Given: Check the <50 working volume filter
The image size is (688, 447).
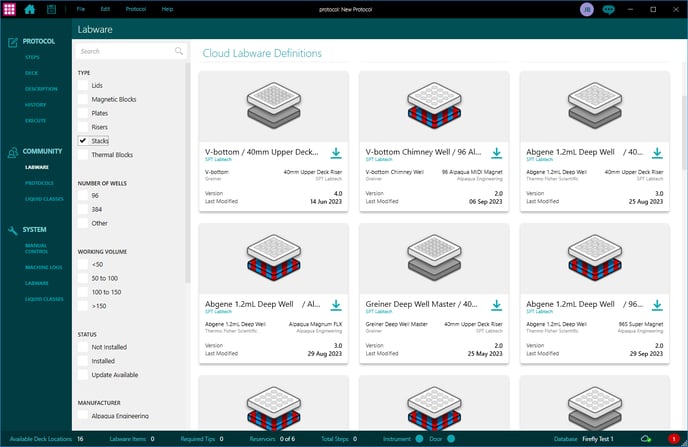Looking at the screenshot, I should coord(82,265).
